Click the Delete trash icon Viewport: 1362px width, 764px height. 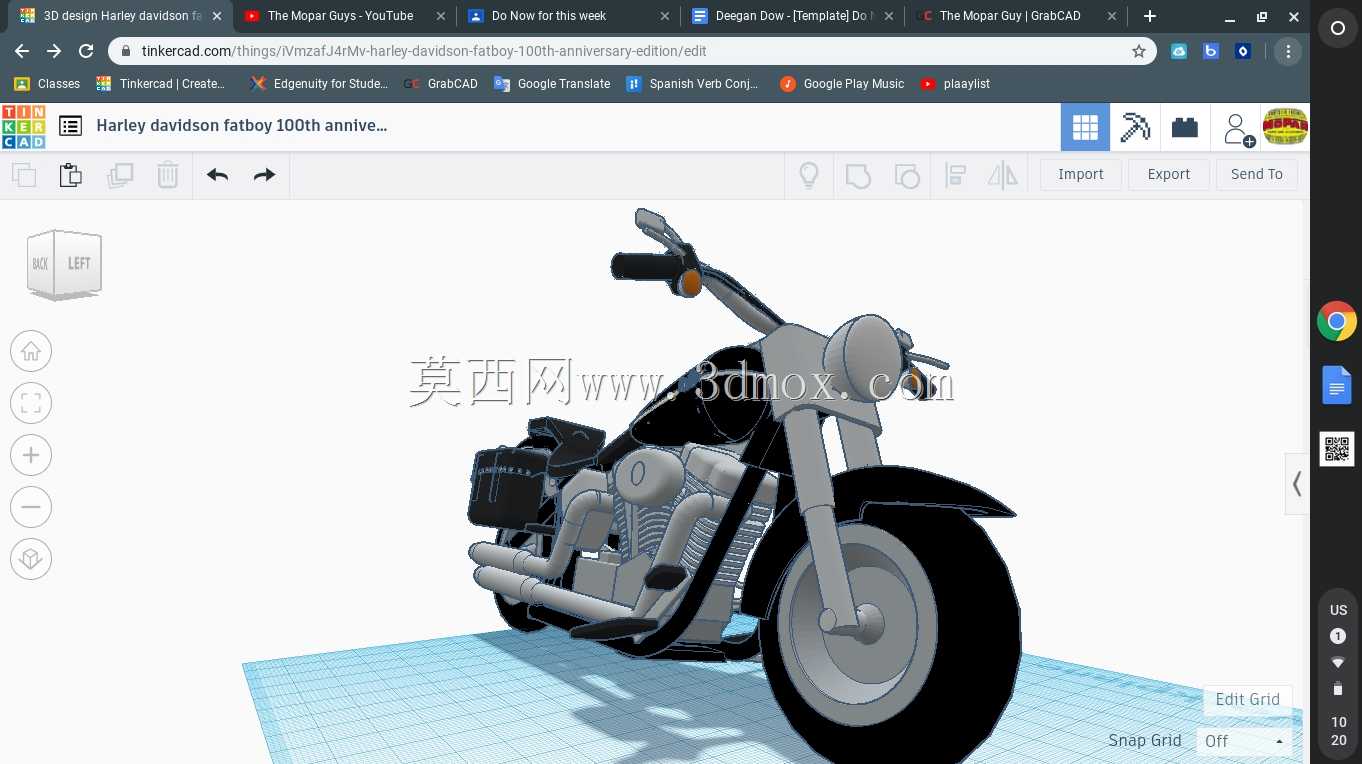coord(168,175)
